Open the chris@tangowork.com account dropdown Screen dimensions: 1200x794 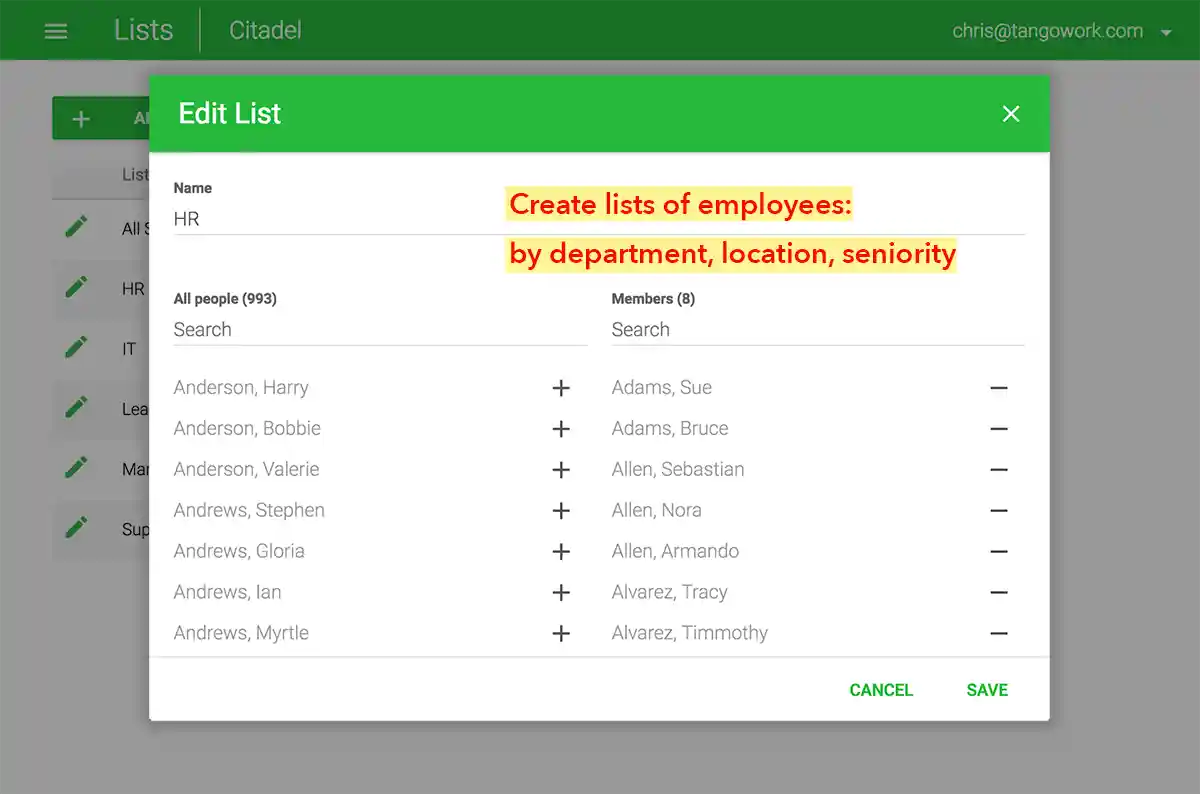1062,31
